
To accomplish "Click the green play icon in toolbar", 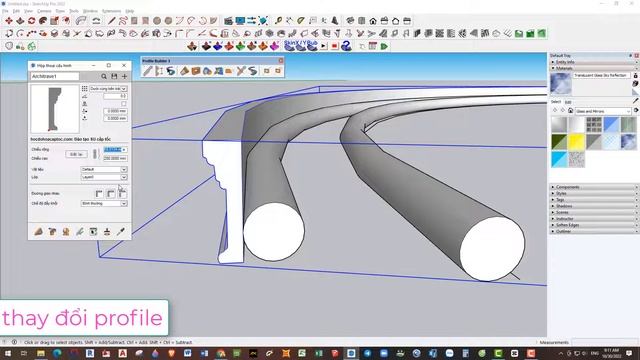I will (384, 46).
